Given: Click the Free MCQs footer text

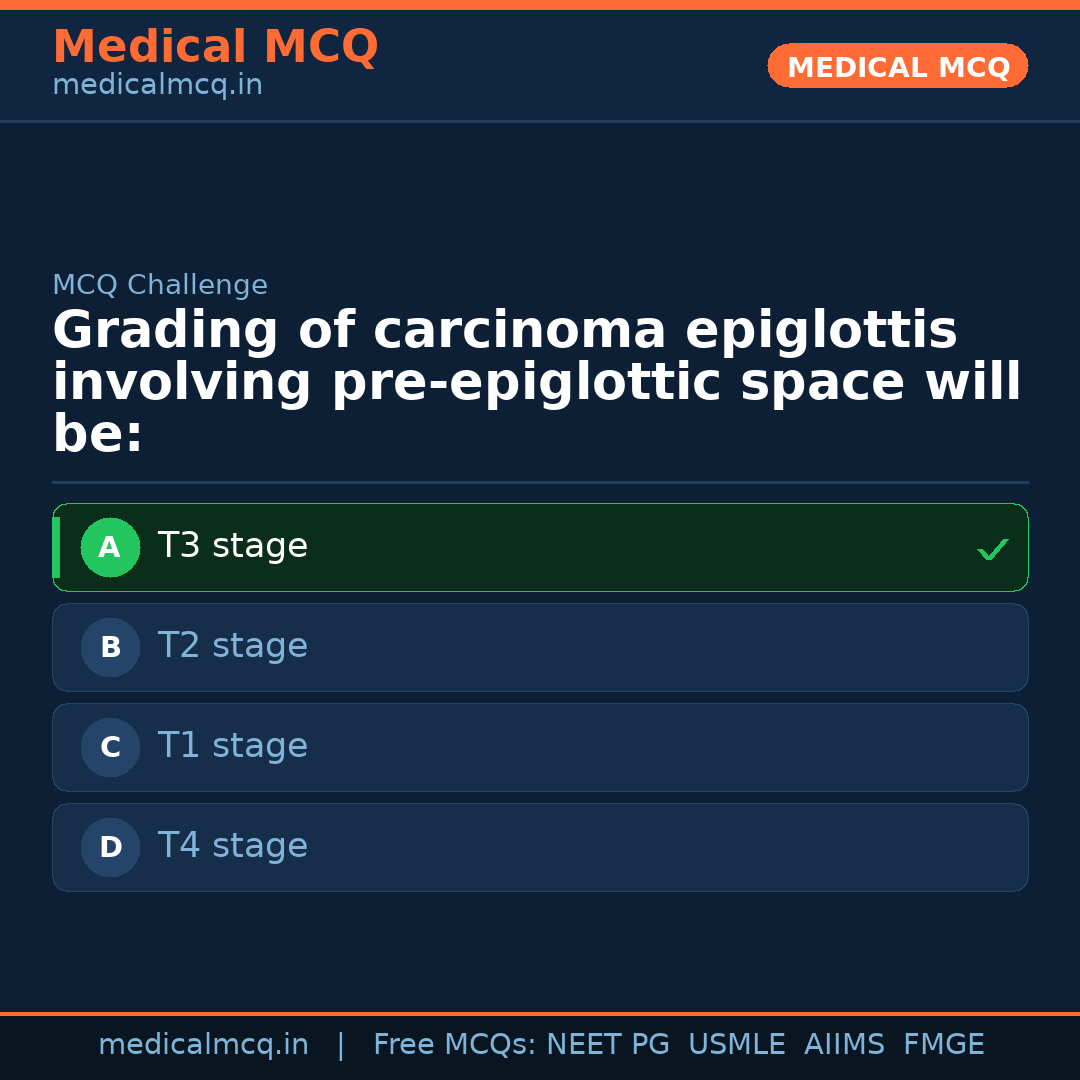Looking at the screenshot, I should pos(454,1045).
